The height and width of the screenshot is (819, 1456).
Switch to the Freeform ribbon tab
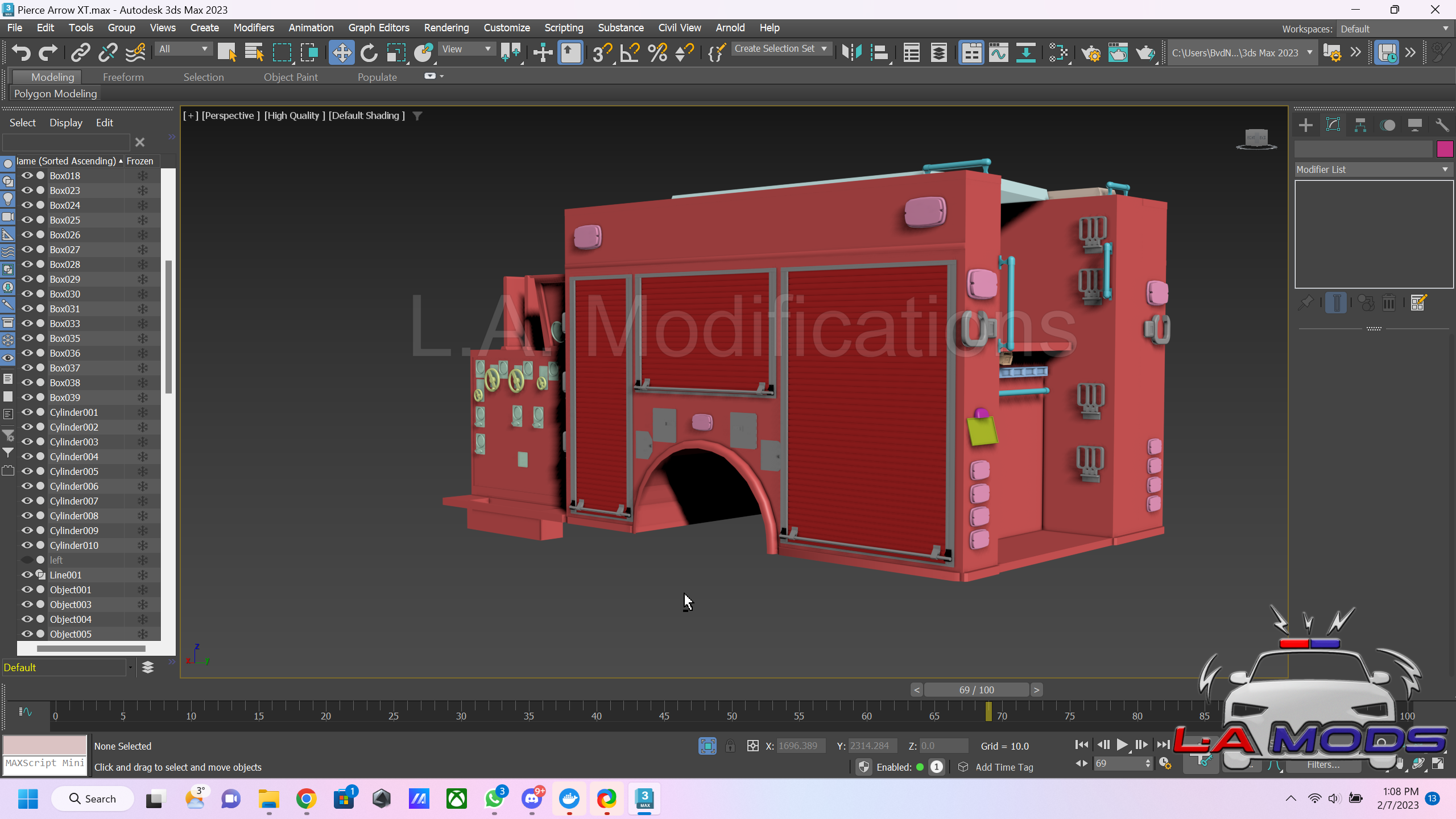click(123, 77)
